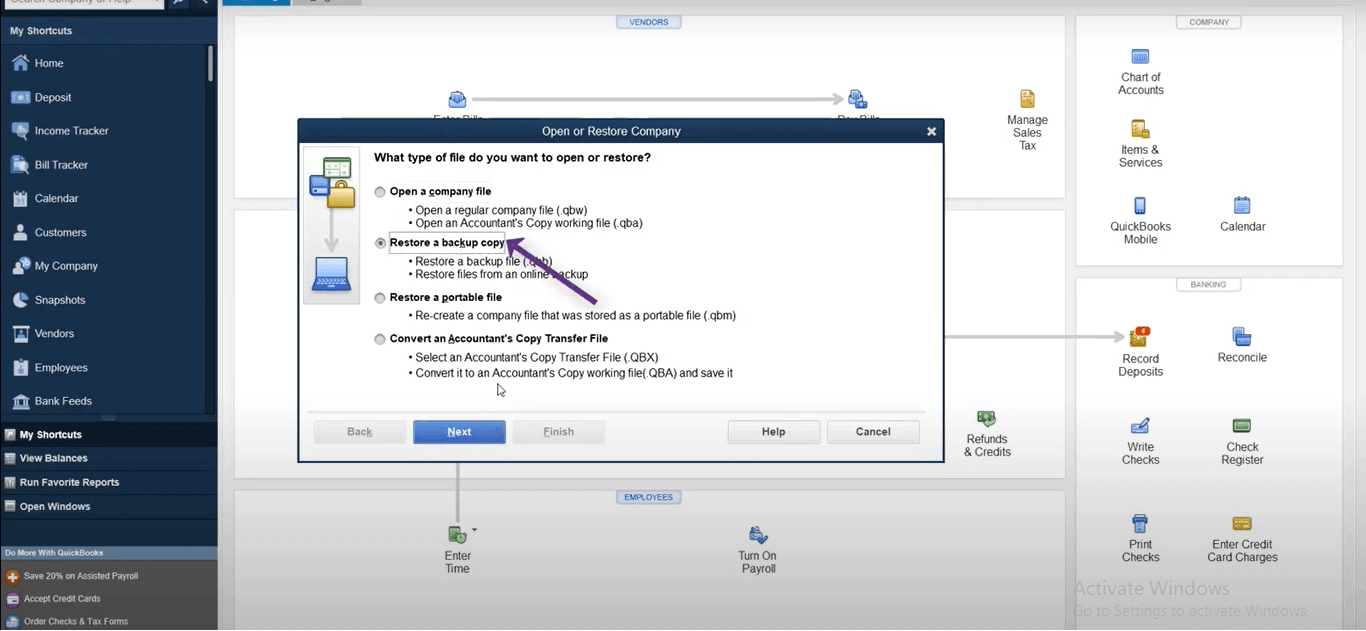Click the COMPANY section label
Viewport: 1366px width, 631px height.
1209,22
